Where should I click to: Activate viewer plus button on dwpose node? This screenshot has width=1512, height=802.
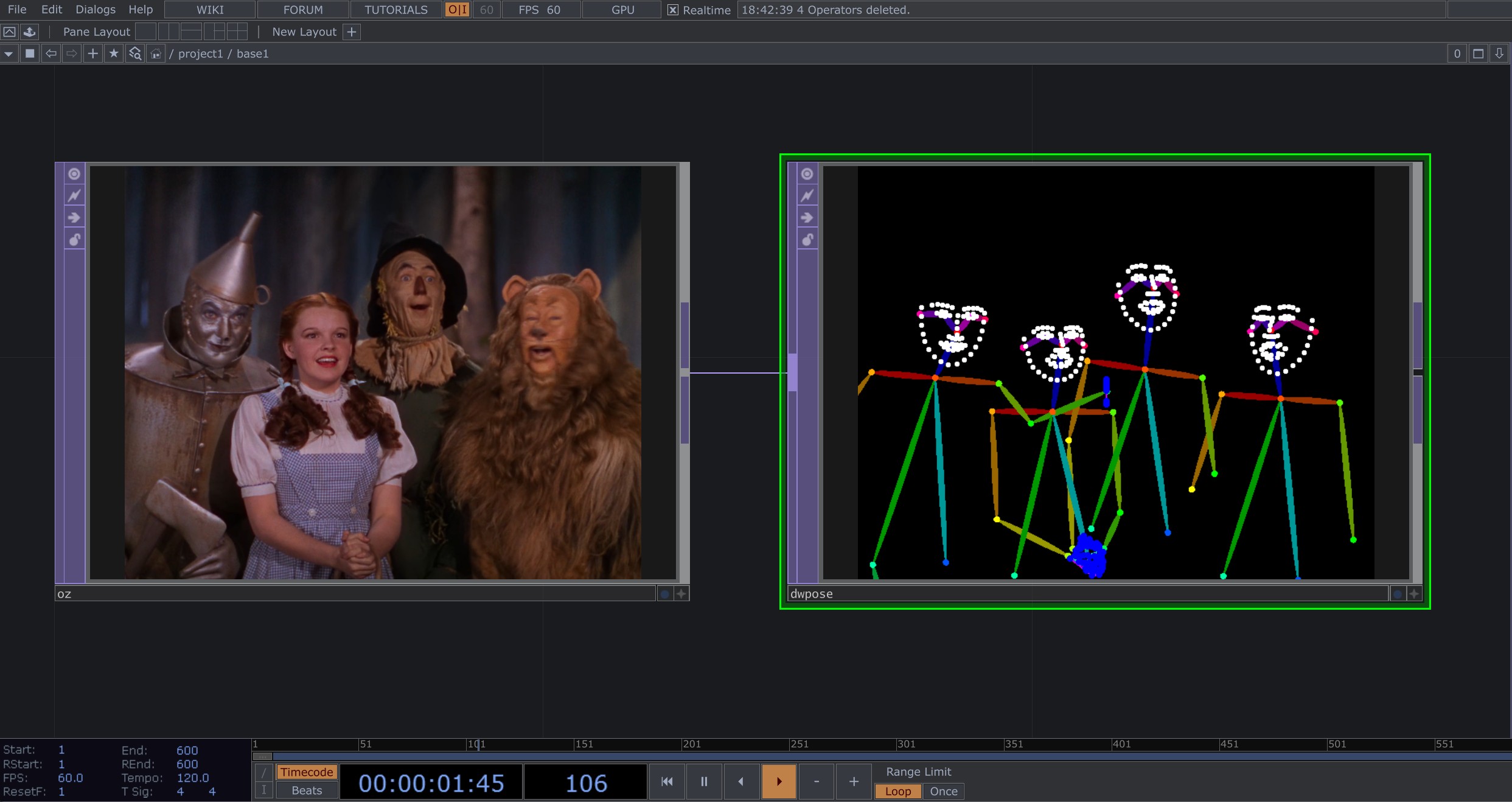tap(1414, 594)
